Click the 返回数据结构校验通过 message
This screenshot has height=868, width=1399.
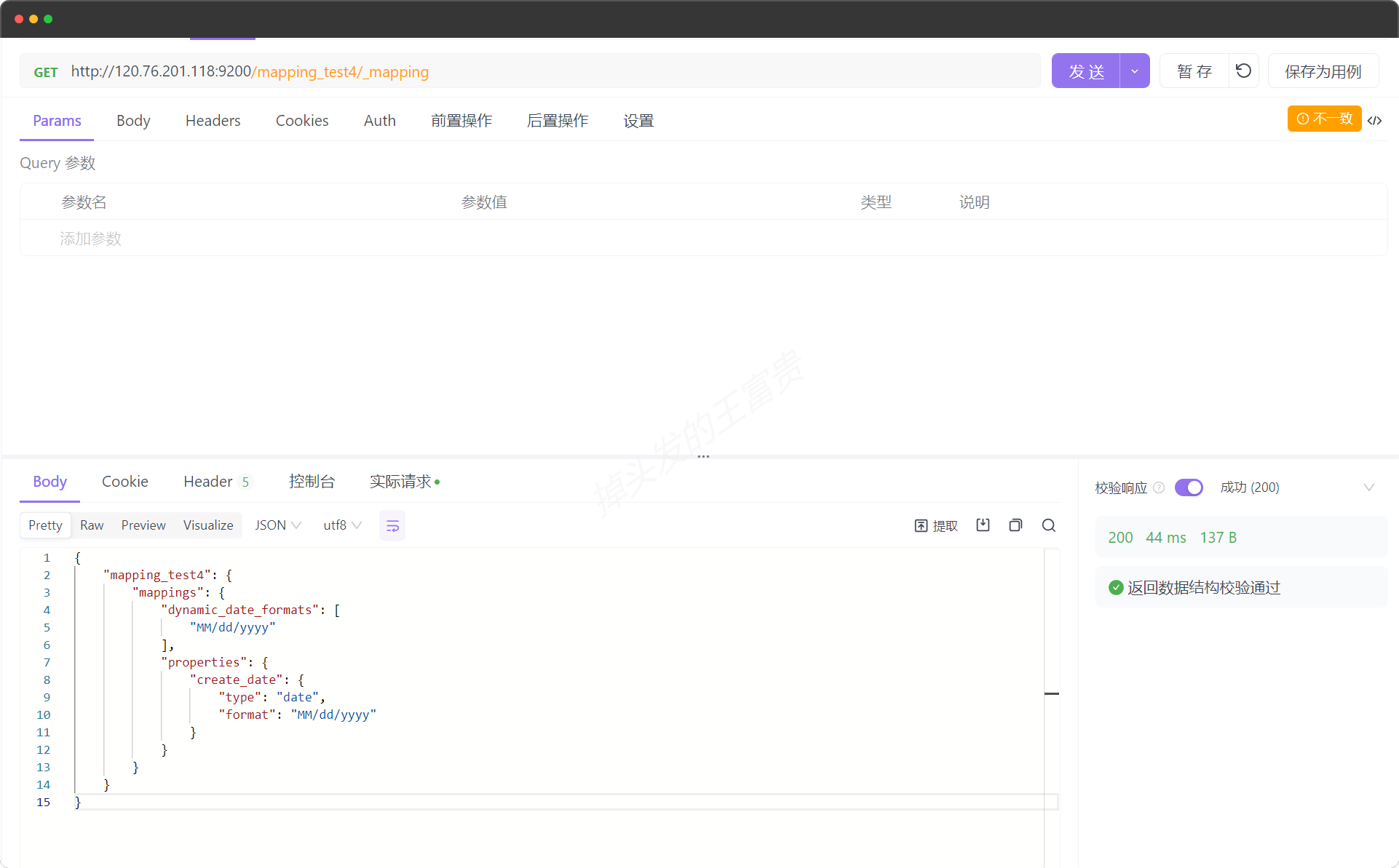(x=1204, y=587)
